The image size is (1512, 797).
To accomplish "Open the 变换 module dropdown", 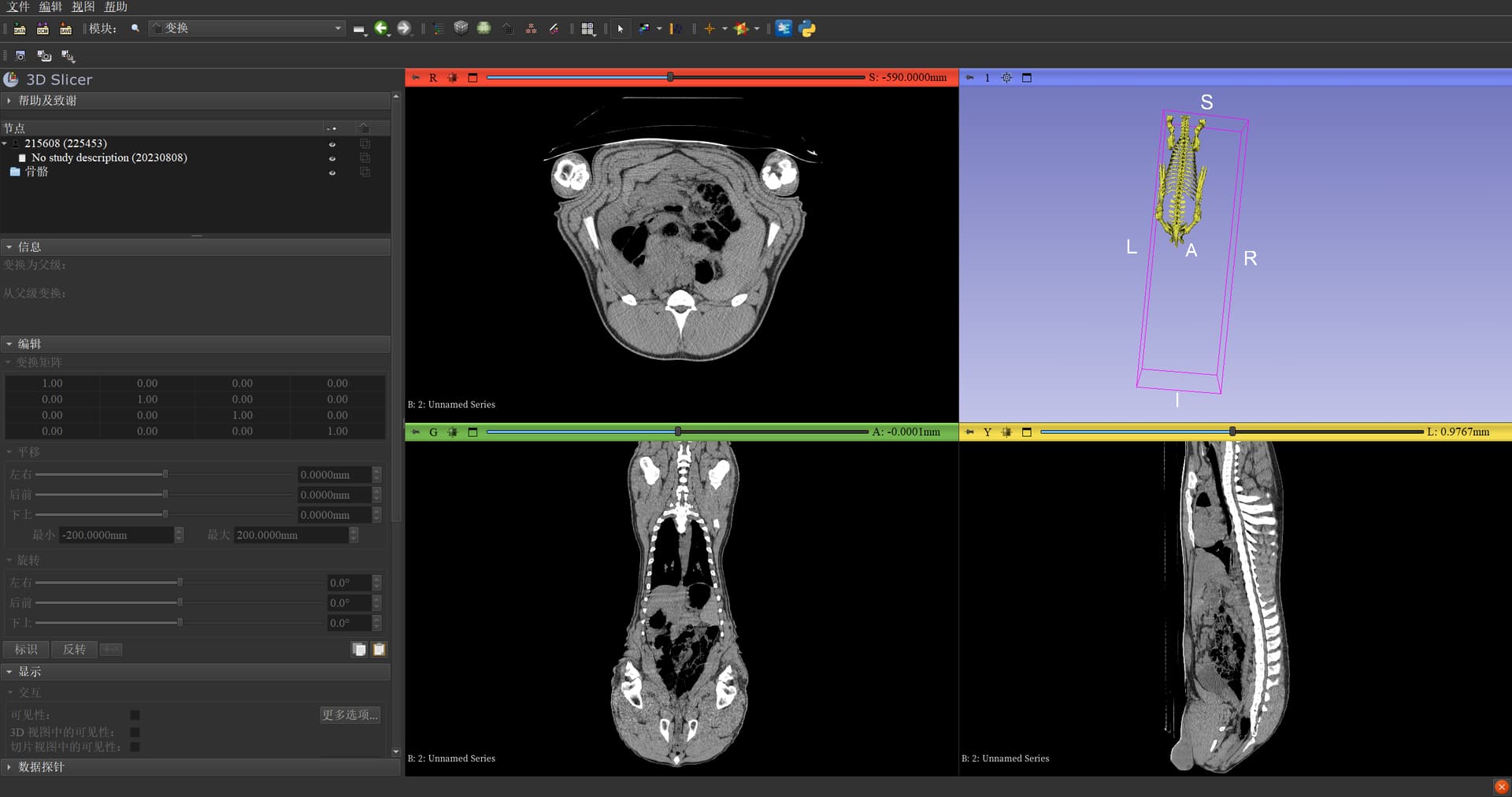I will click(x=248, y=28).
